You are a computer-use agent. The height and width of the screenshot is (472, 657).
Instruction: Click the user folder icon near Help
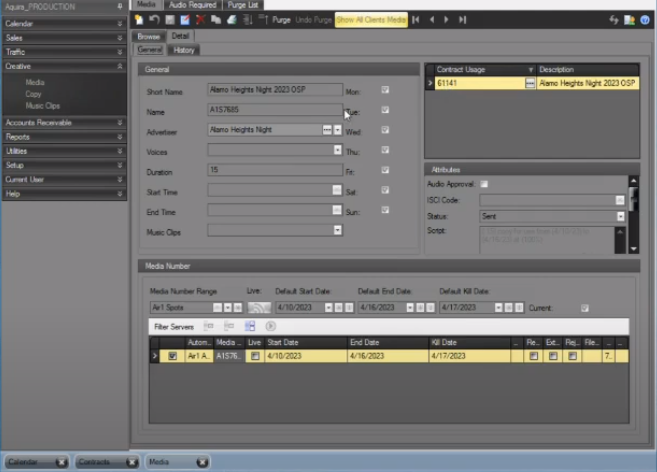point(629,20)
